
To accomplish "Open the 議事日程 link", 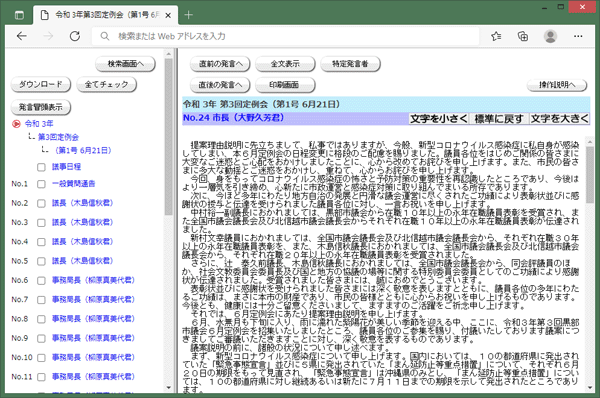I will coord(67,167).
